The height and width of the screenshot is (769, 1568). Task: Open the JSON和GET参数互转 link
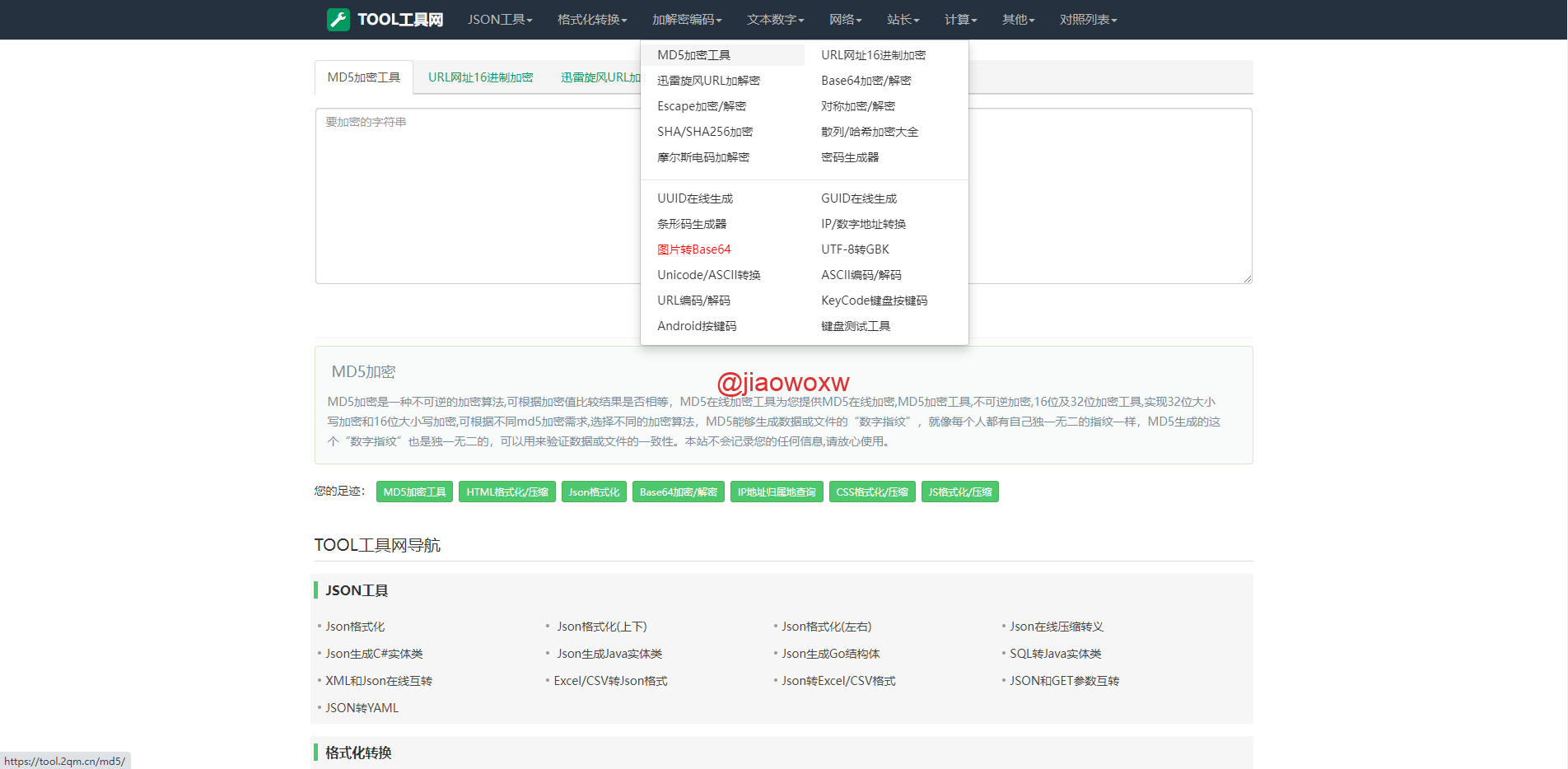[x=1065, y=681]
